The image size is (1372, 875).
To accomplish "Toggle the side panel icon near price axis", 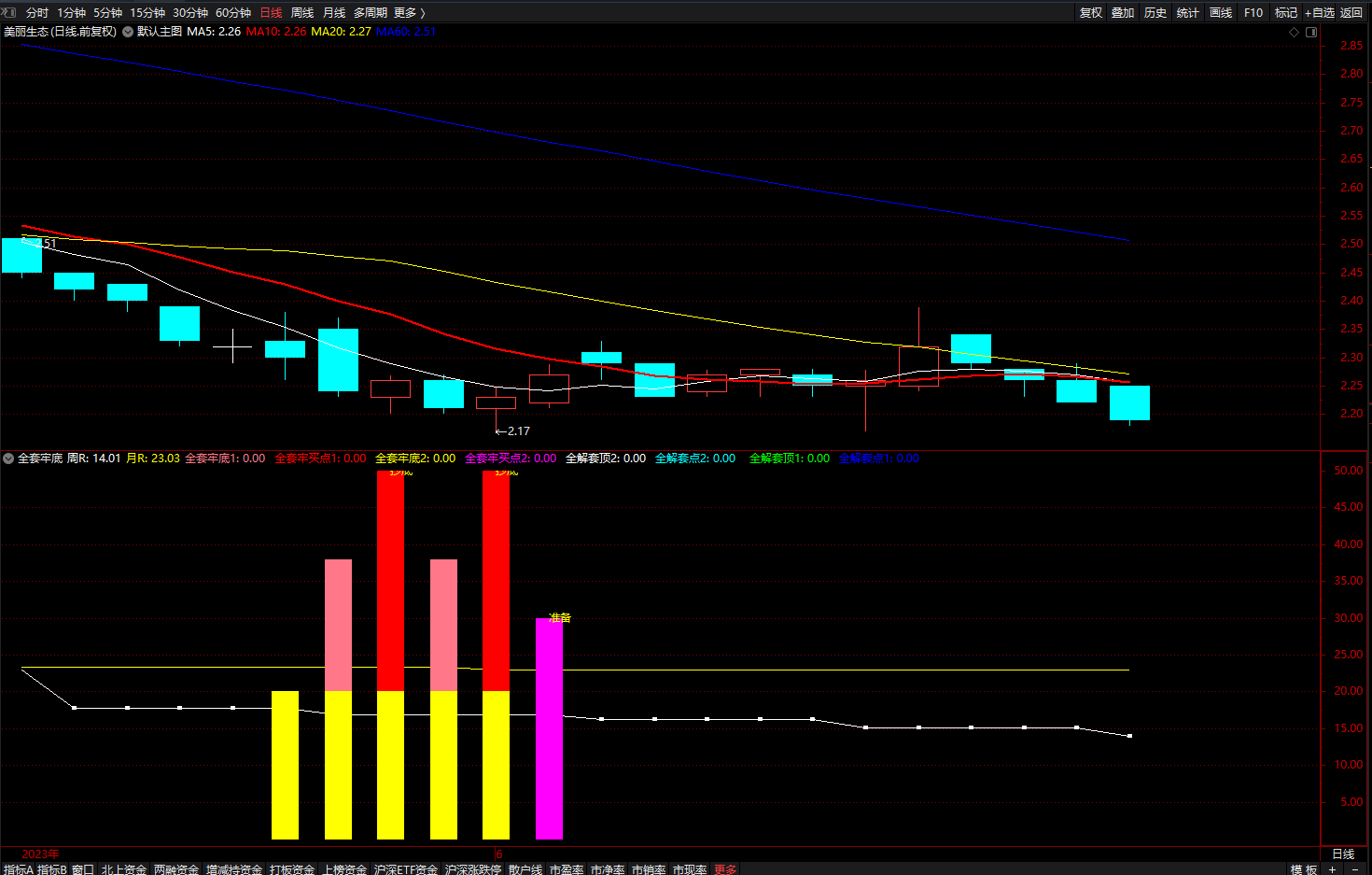I will point(1311,32).
